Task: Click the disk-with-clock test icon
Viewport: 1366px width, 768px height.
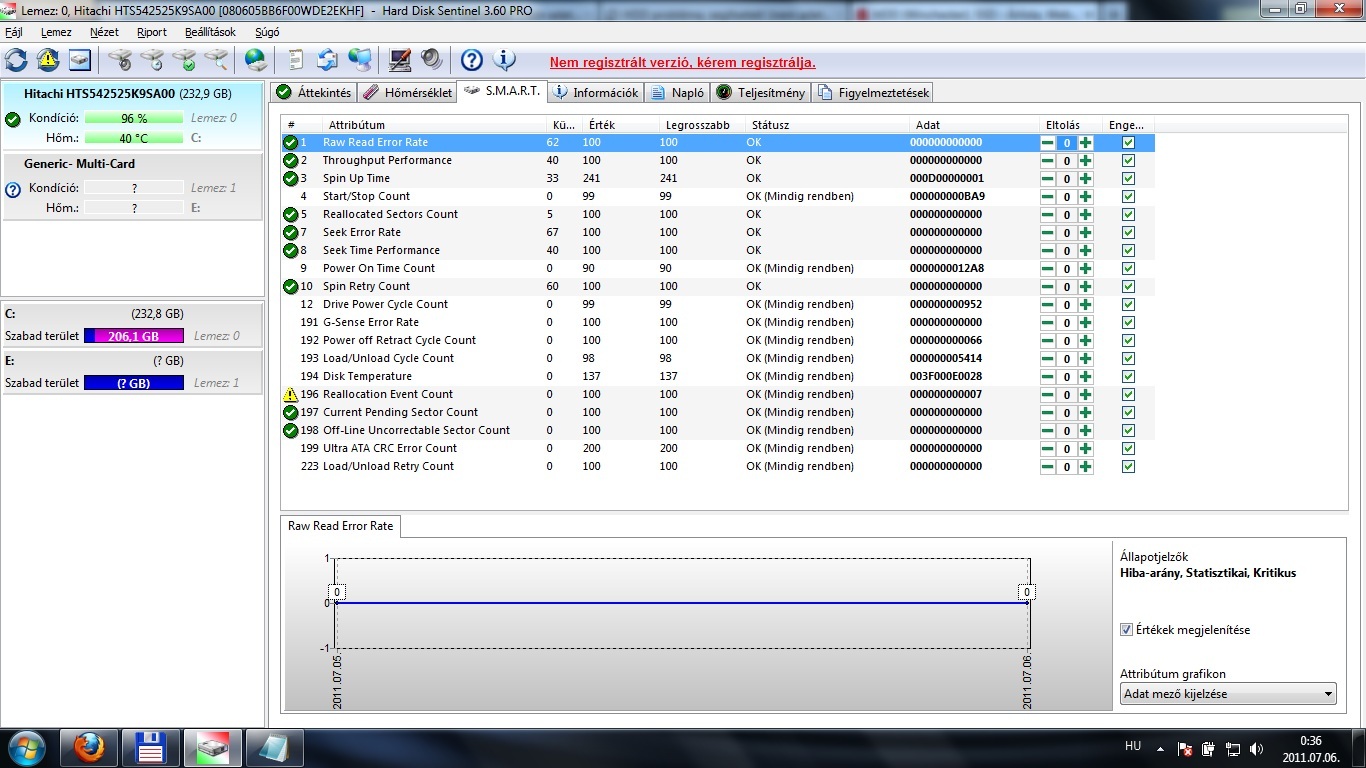Action: (x=153, y=60)
